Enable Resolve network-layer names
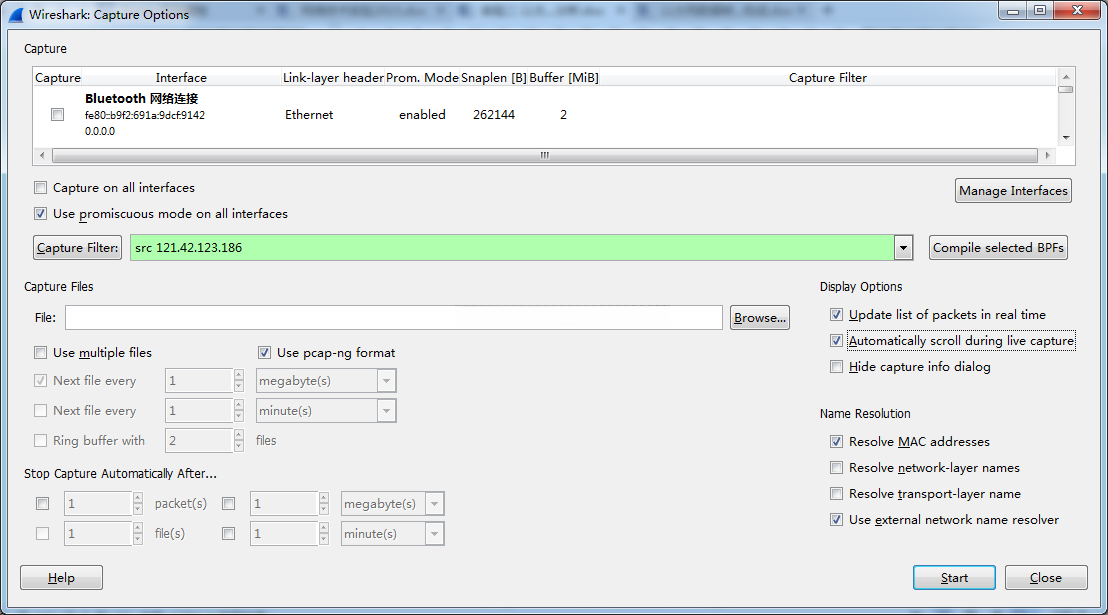 point(837,468)
